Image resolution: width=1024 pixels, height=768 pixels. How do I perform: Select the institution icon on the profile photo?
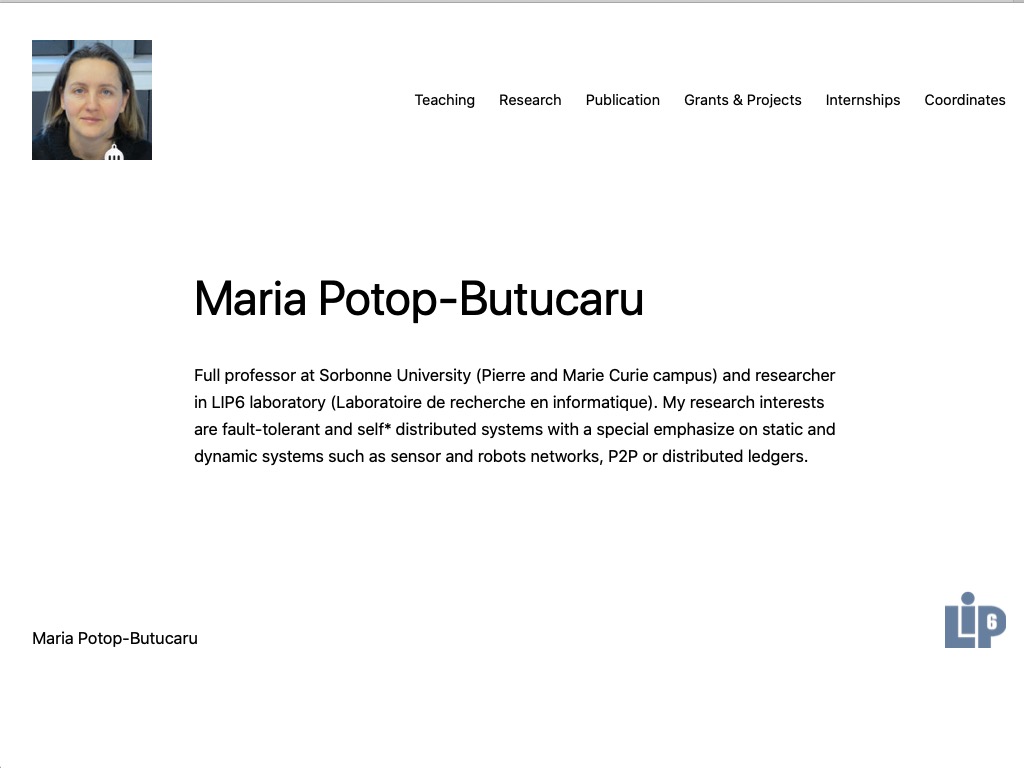[x=114, y=153]
